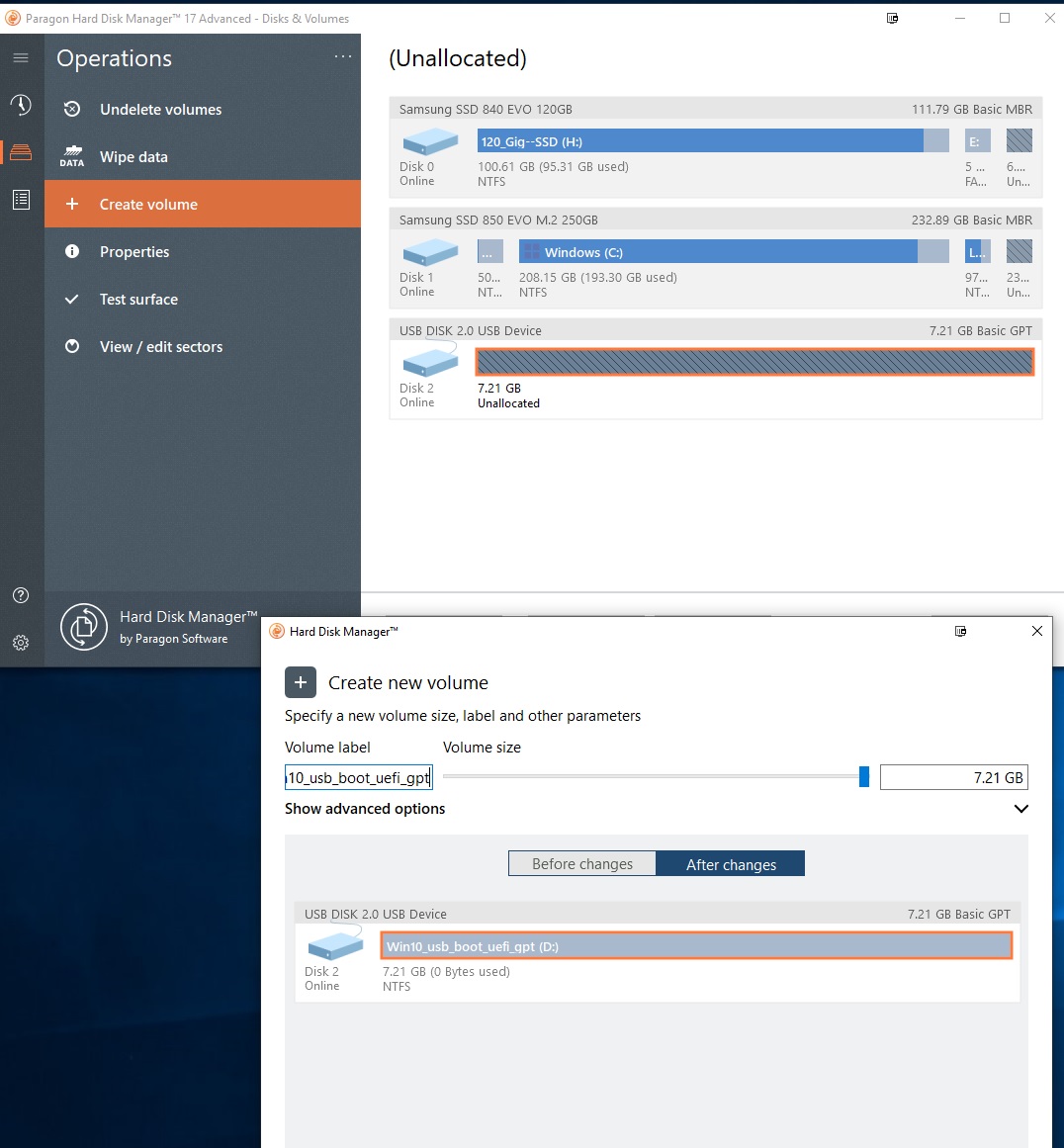This screenshot has height=1148, width=1064.
Task: Close the Create new volume dialog
Action: pos(1037,631)
